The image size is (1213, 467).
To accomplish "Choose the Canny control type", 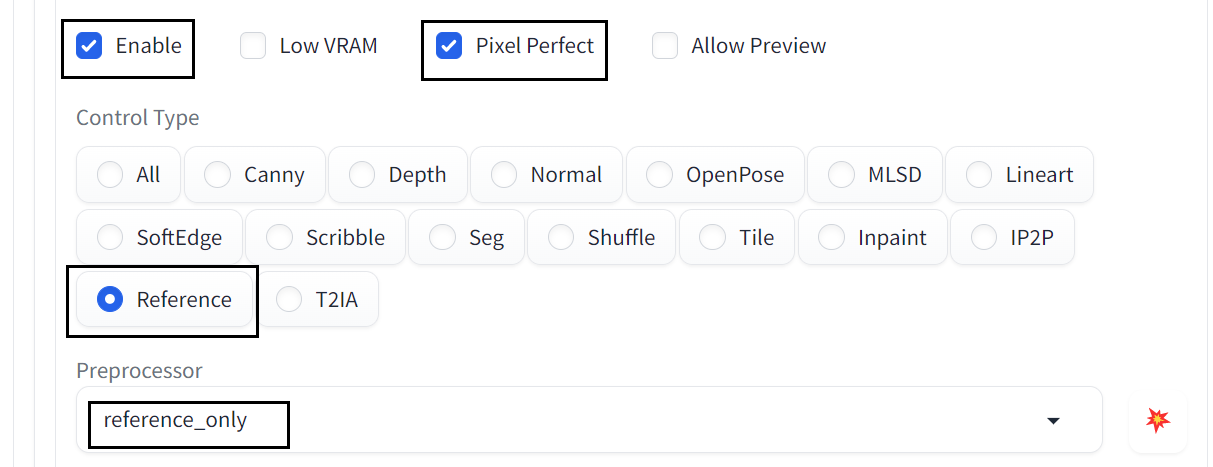I will pyautogui.click(x=254, y=175).
